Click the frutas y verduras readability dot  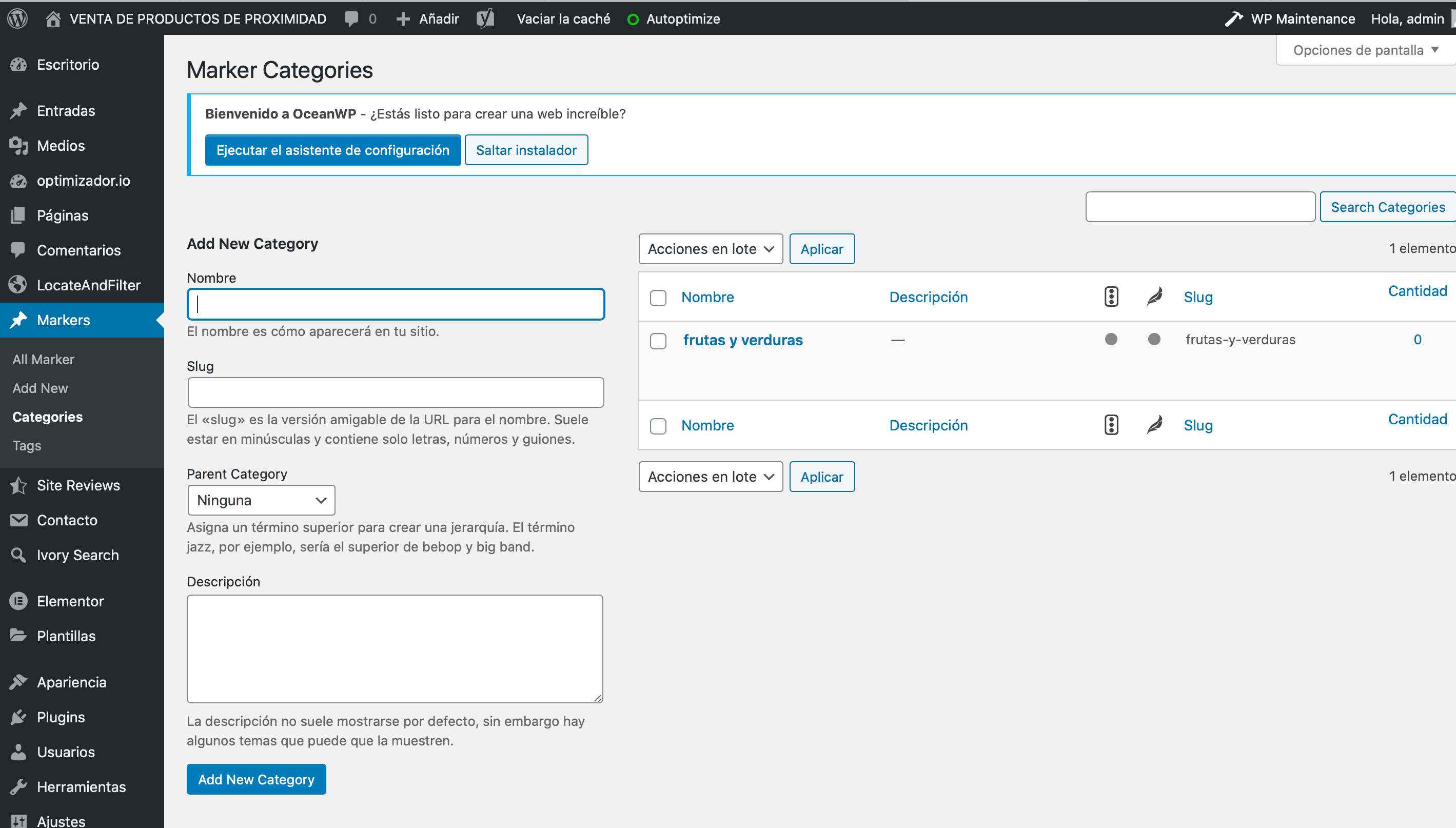point(1153,339)
